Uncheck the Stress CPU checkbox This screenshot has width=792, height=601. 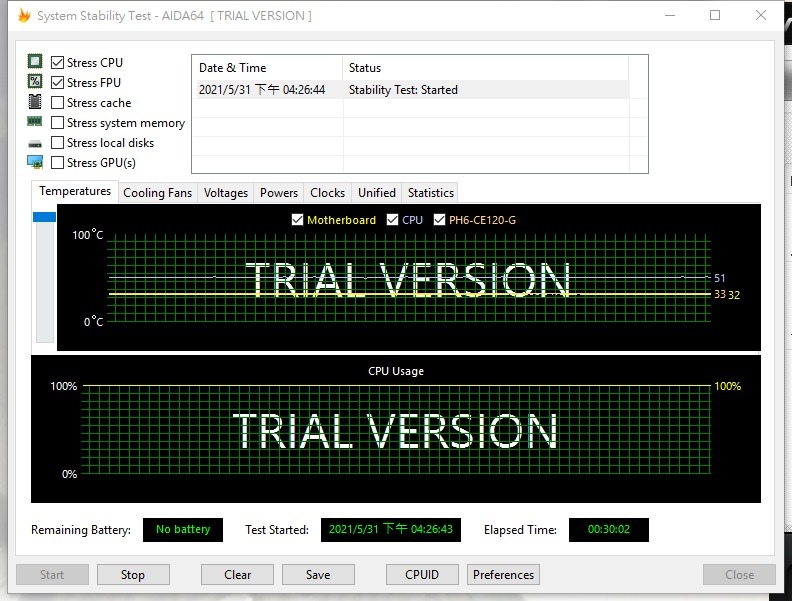(x=58, y=63)
